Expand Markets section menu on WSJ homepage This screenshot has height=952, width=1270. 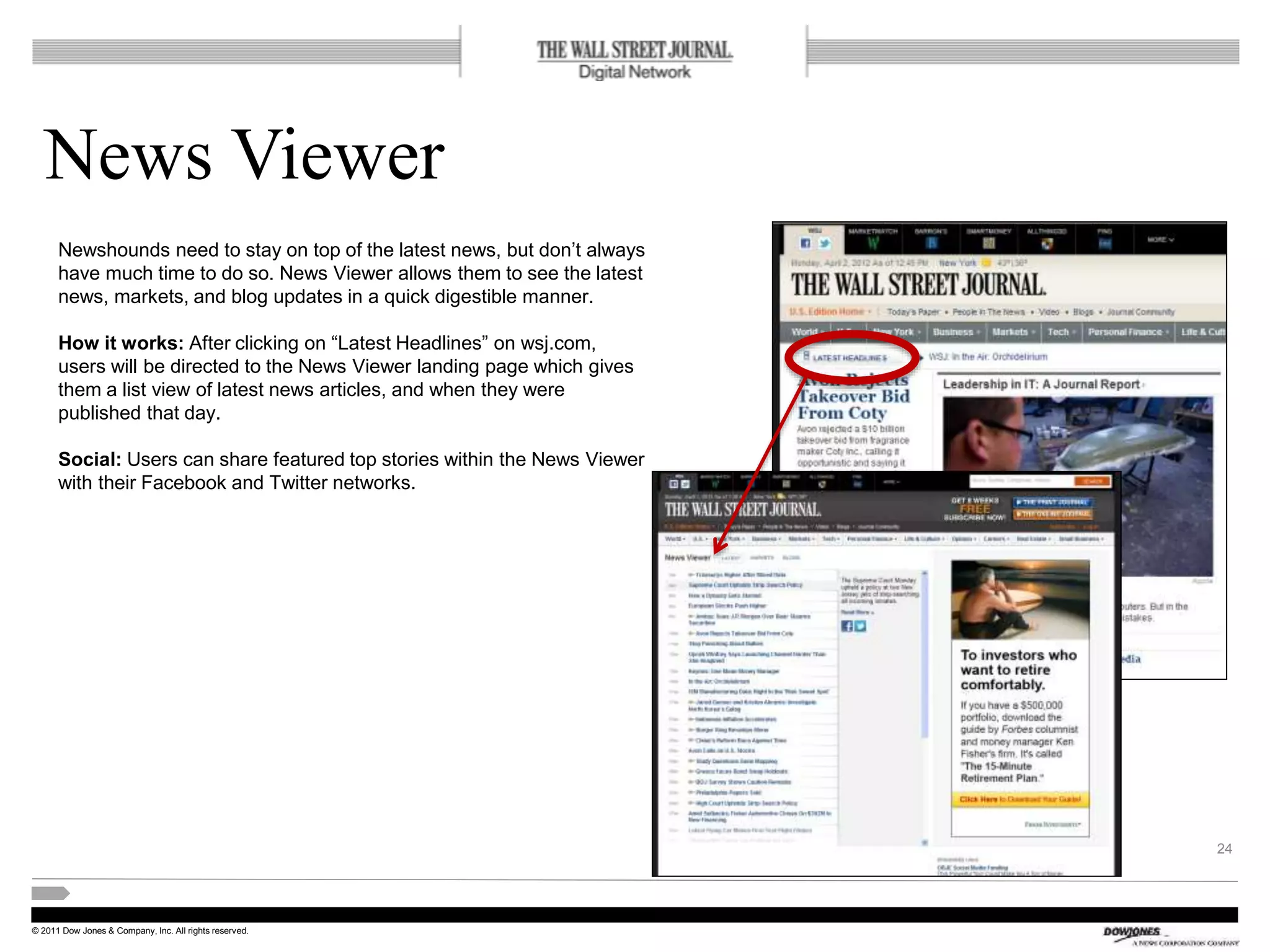[x=1013, y=332]
